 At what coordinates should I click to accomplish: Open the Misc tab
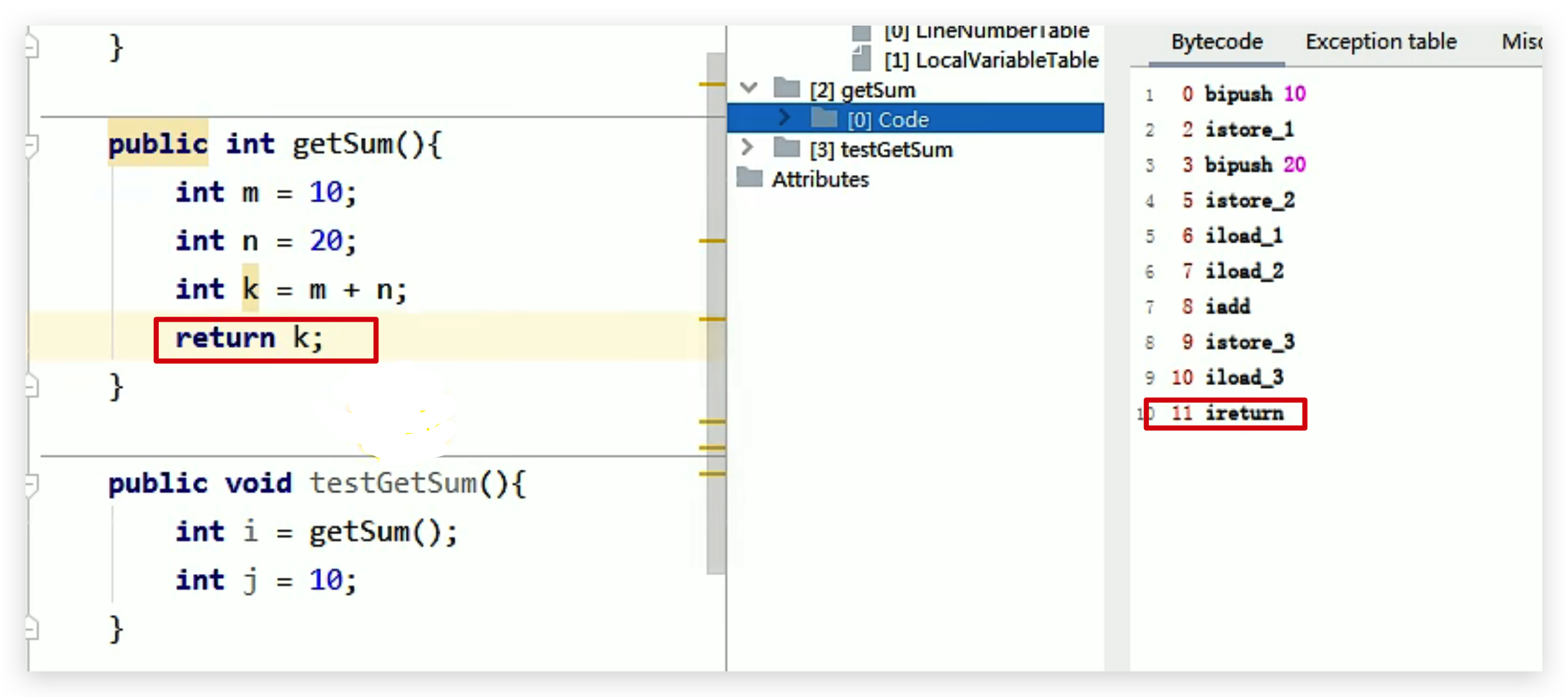click(x=1521, y=42)
